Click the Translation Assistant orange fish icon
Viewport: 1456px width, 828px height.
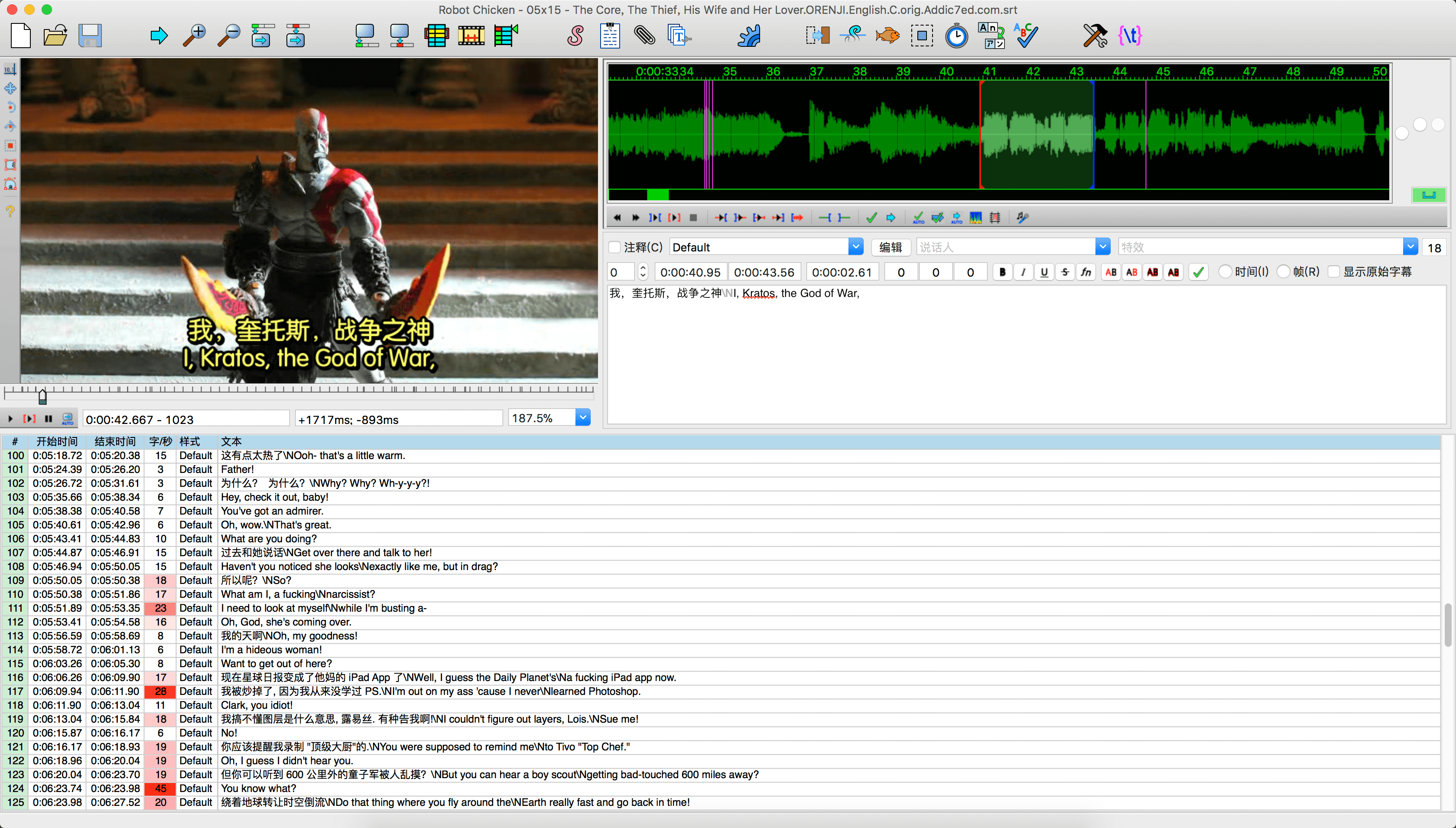click(x=887, y=36)
